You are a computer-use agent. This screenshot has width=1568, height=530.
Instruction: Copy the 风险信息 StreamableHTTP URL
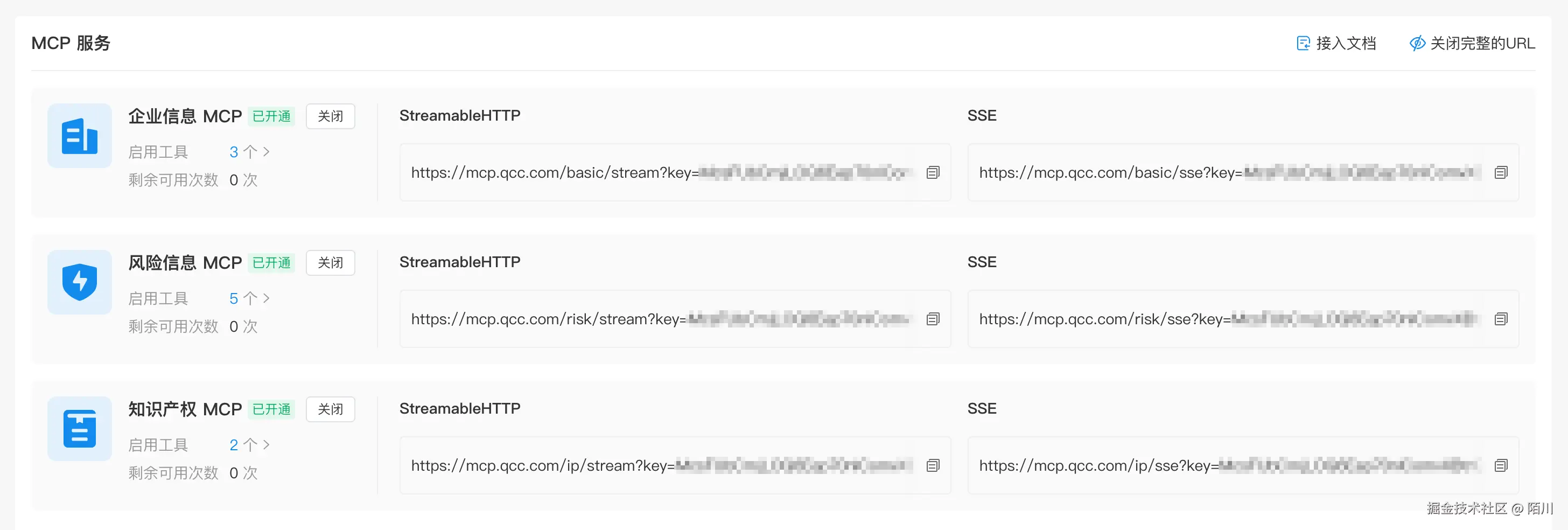[933, 319]
